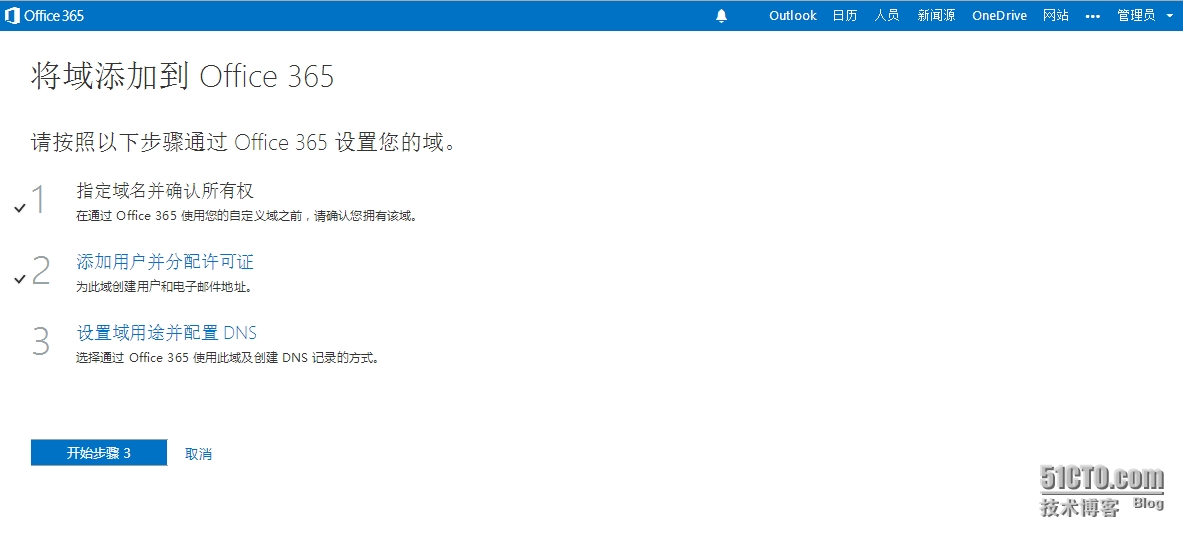Click the ellipsis more-apps icon

(1092, 16)
